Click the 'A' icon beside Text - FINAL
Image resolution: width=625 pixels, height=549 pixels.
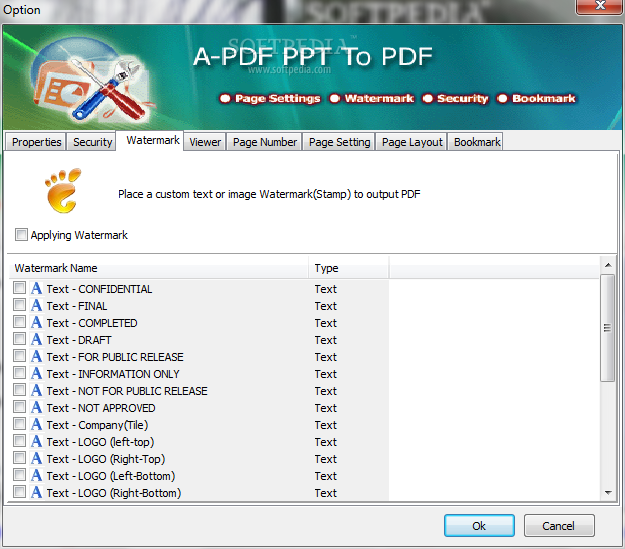(36, 305)
